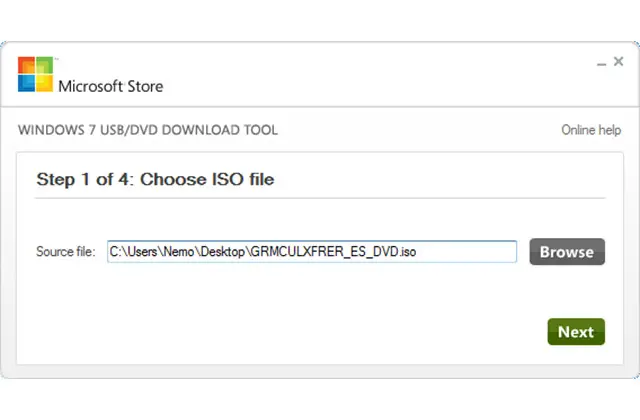This screenshot has width=640, height=420.
Task: Open the Online help link
Action: [590, 130]
